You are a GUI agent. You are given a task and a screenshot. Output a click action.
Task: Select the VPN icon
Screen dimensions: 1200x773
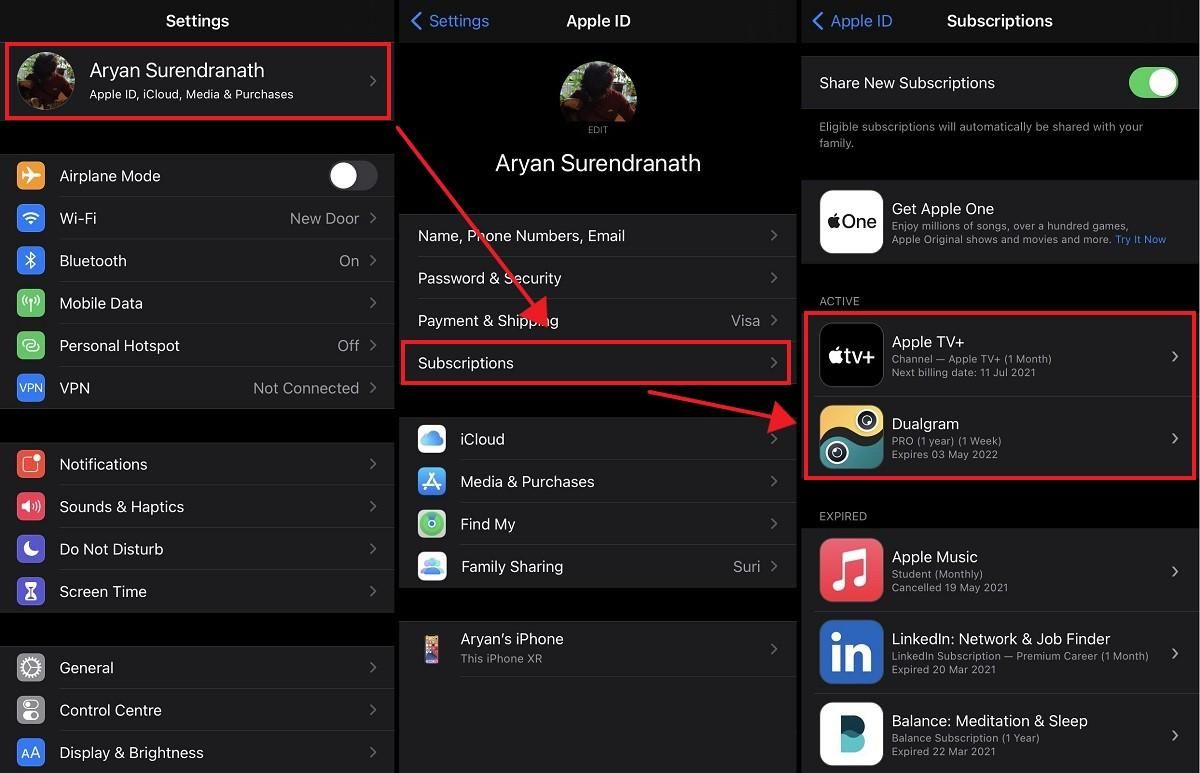tap(30, 388)
